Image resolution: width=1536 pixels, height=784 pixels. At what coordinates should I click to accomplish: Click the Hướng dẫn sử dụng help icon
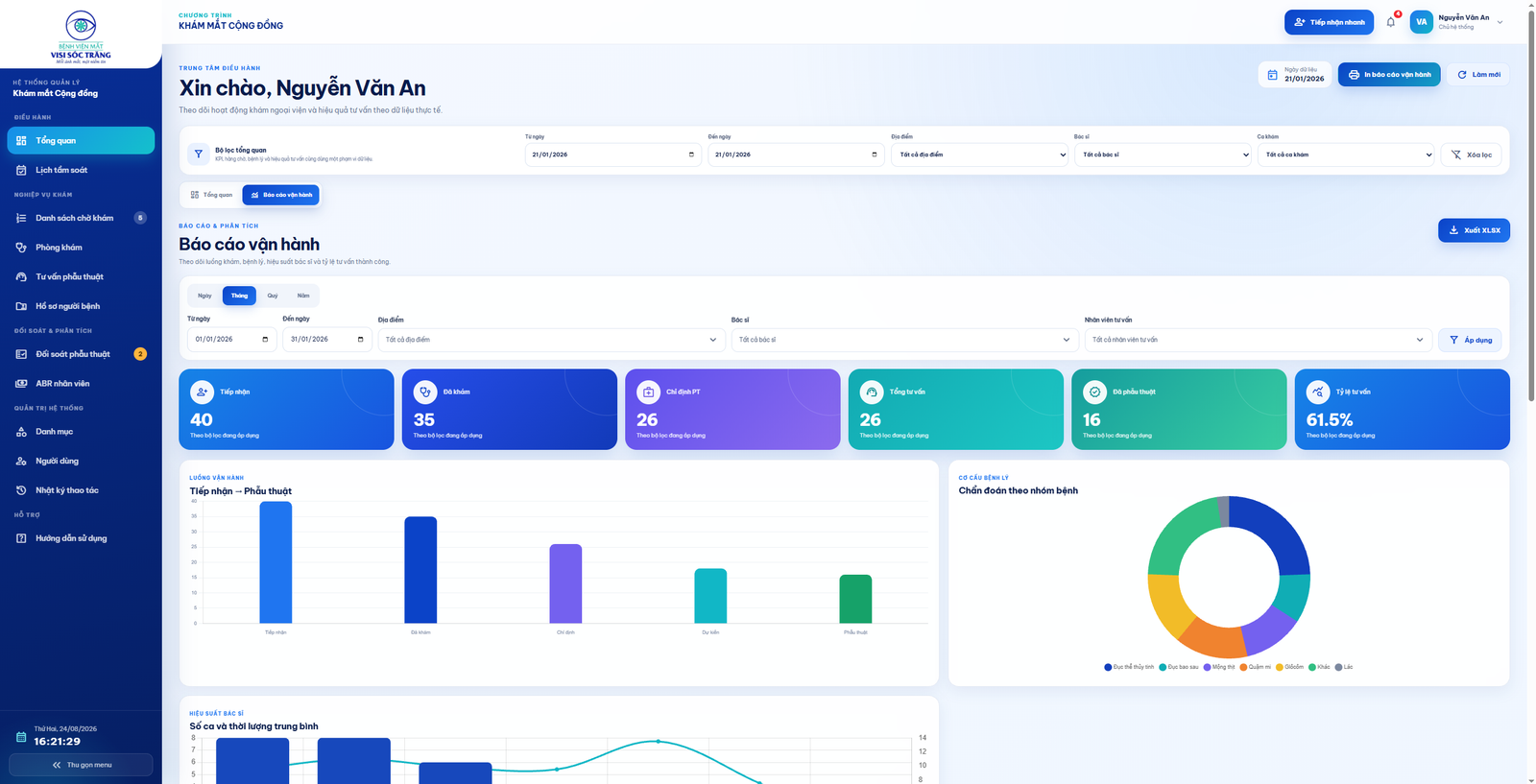(x=21, y=538)
